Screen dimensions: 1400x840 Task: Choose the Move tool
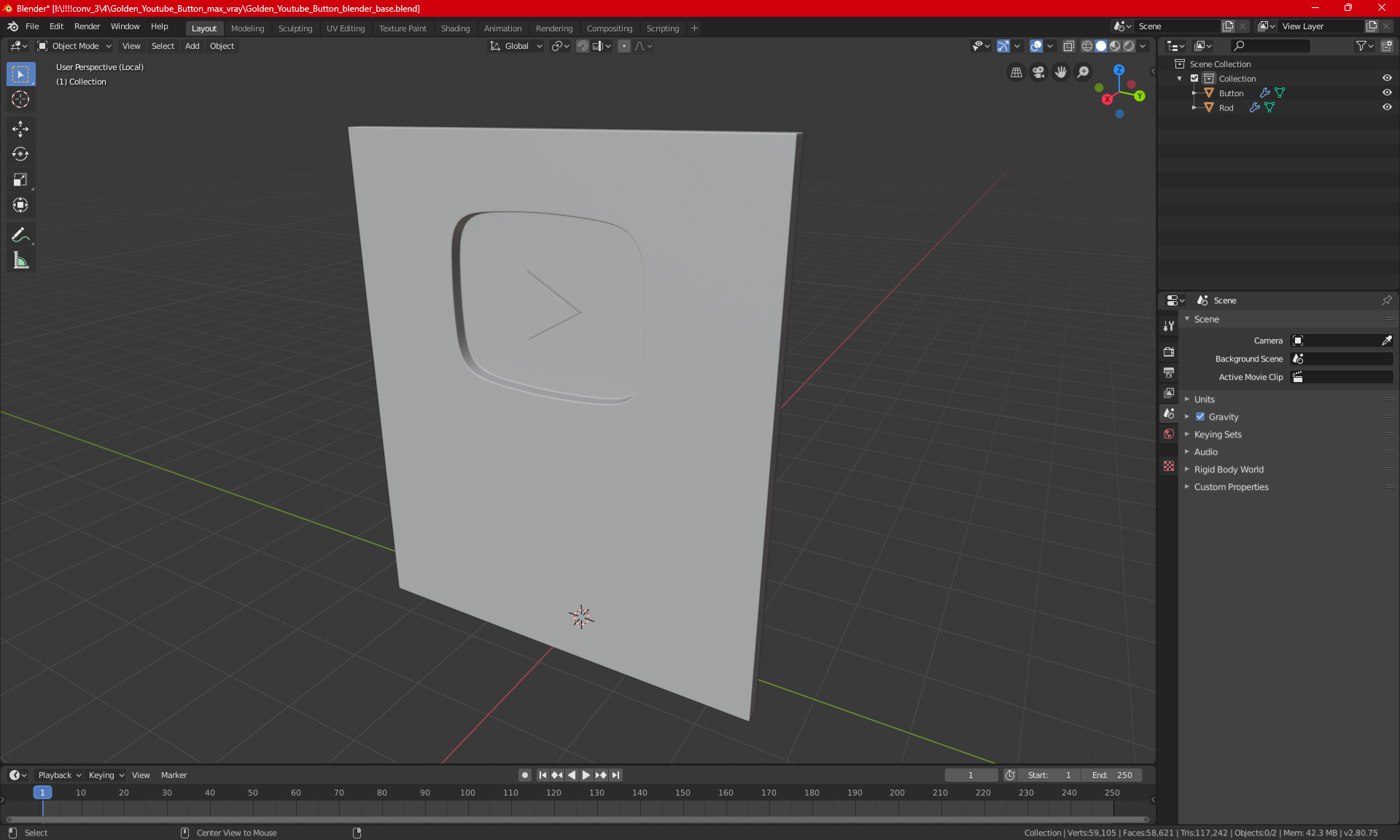tap(20, 129)
